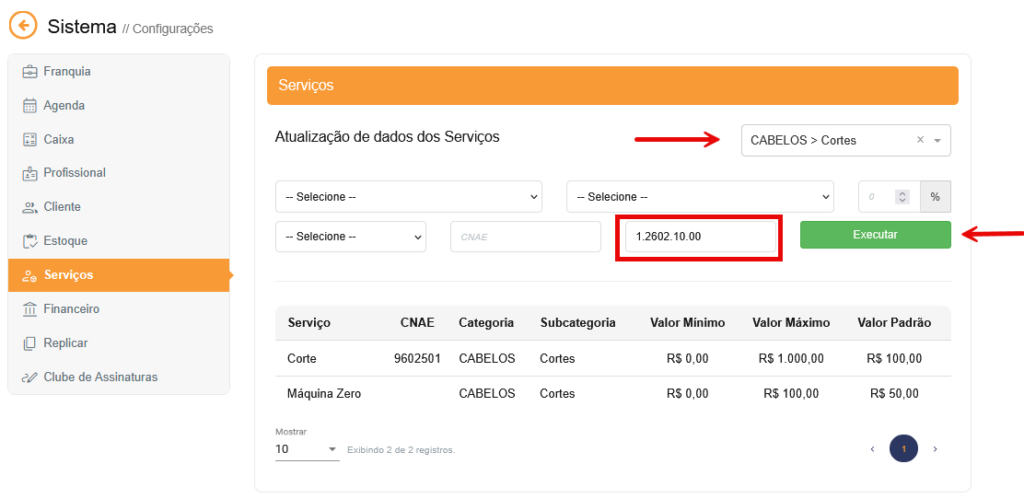Image resolution: width=1024 pixels, height=499 pixels.
Task: Click the Agenda calendar icon
Action: tap(29, 106)
